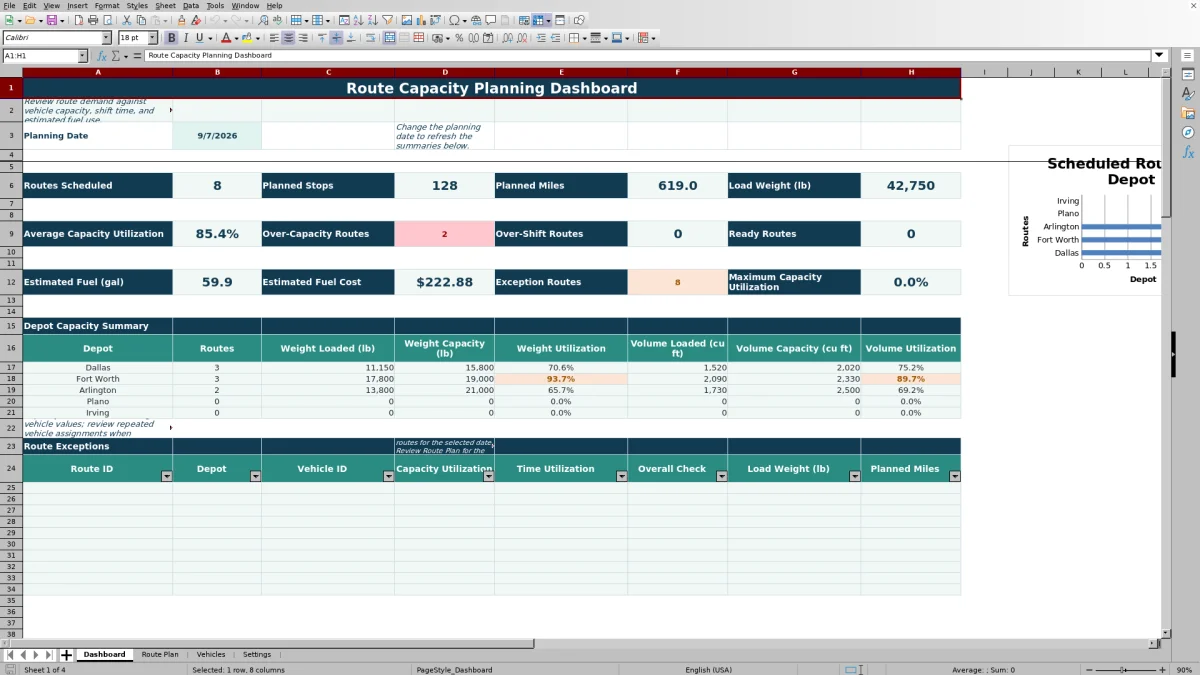1200x675 pixels.
Task: Click the Planning Date cell 9/7/2026
Action: pyautogui.click(x=217, y=135)
